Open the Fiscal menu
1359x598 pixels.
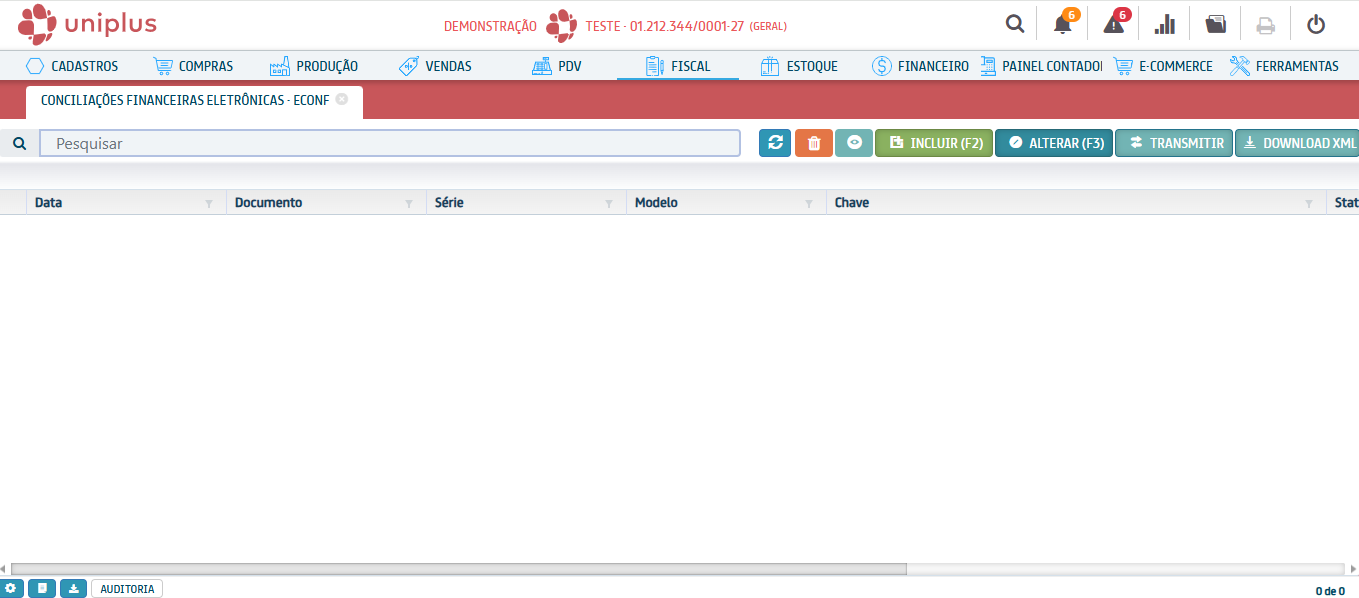coord(678,66)
